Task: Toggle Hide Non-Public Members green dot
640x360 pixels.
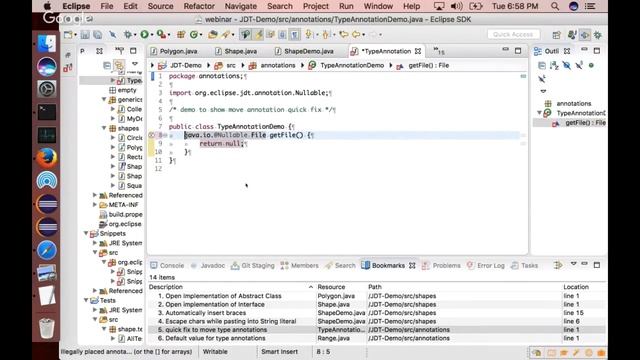Action: pyautogui.click(x=591, y=65)
